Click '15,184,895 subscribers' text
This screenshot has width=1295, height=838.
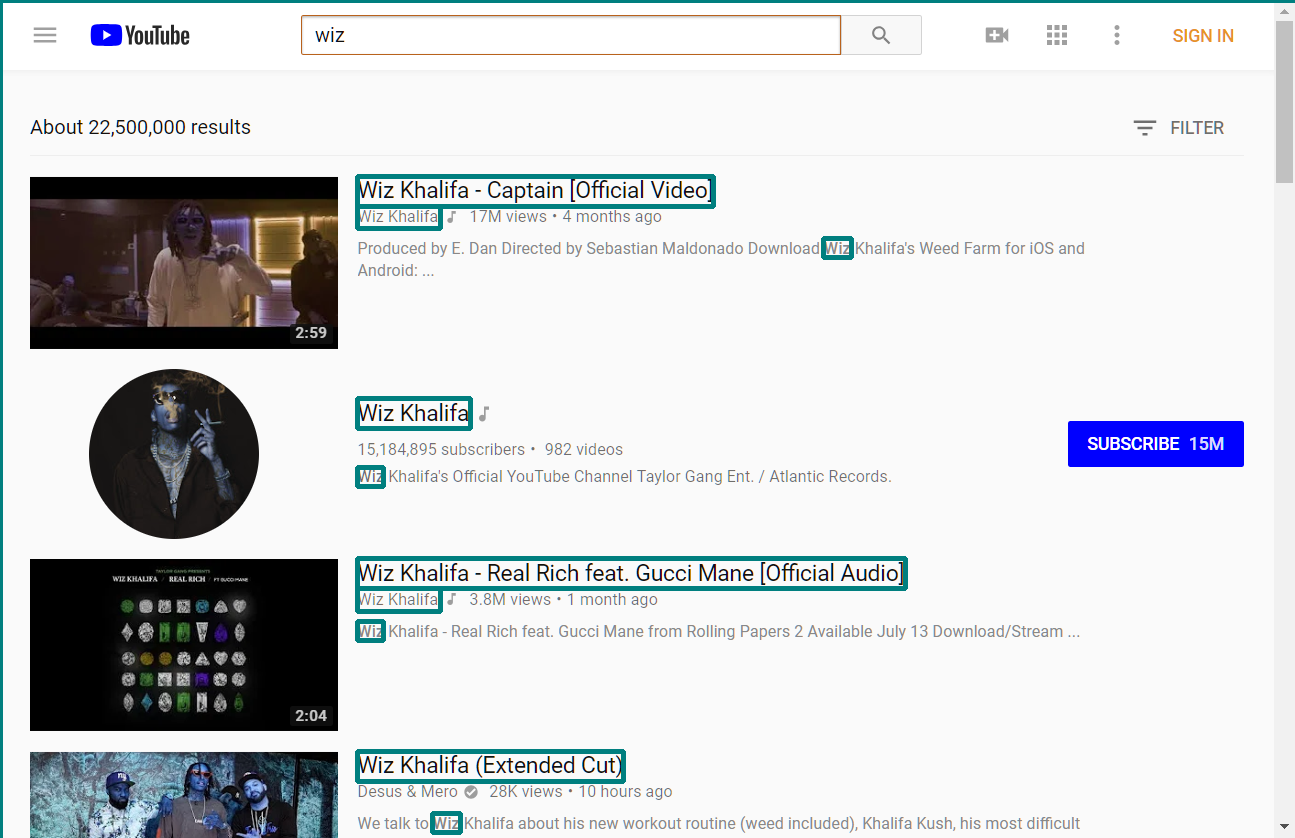[x=441, y=450]
